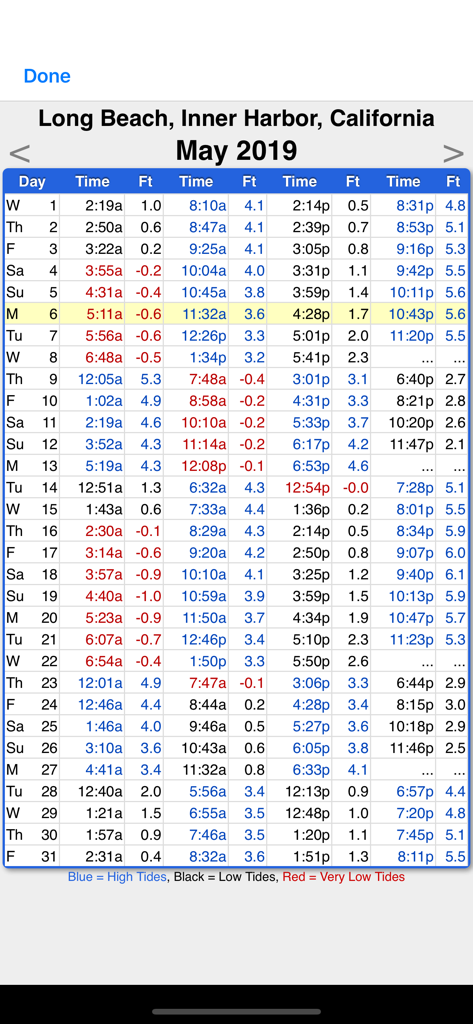Select 12:08p very low tide on Monday 13
473x1024 pixels.
204,466
